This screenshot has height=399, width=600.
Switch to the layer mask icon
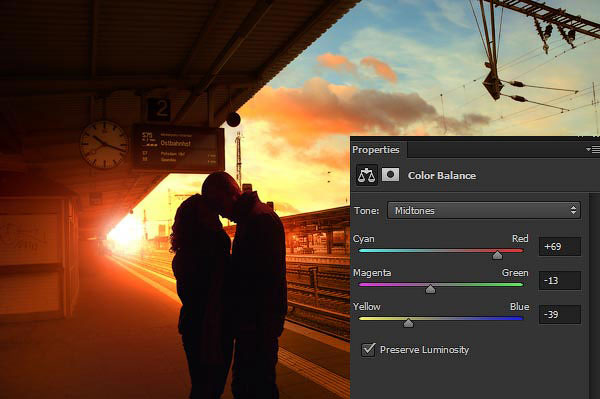click(390, 175)
